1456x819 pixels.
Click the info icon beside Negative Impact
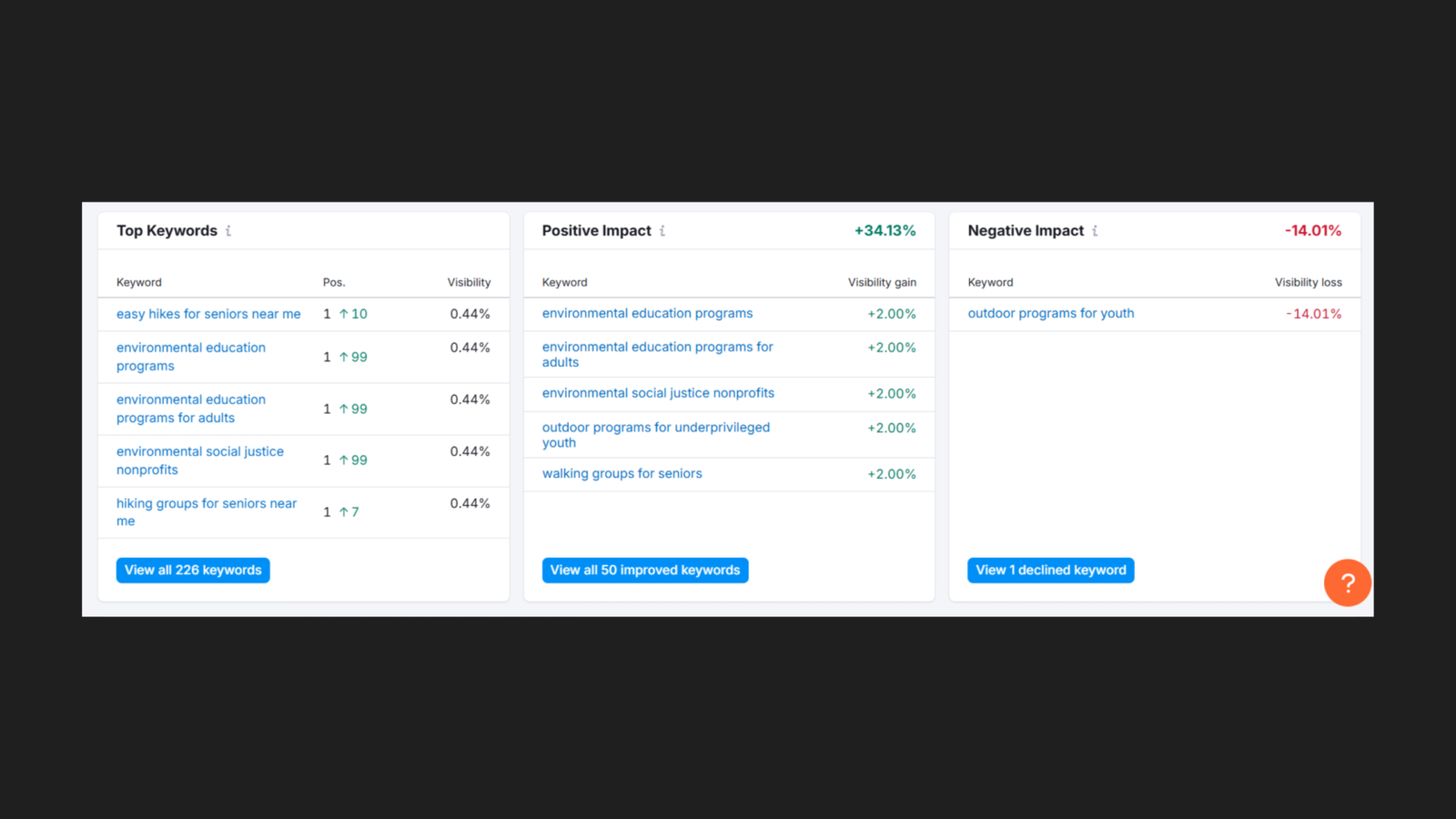(1095, 231)
